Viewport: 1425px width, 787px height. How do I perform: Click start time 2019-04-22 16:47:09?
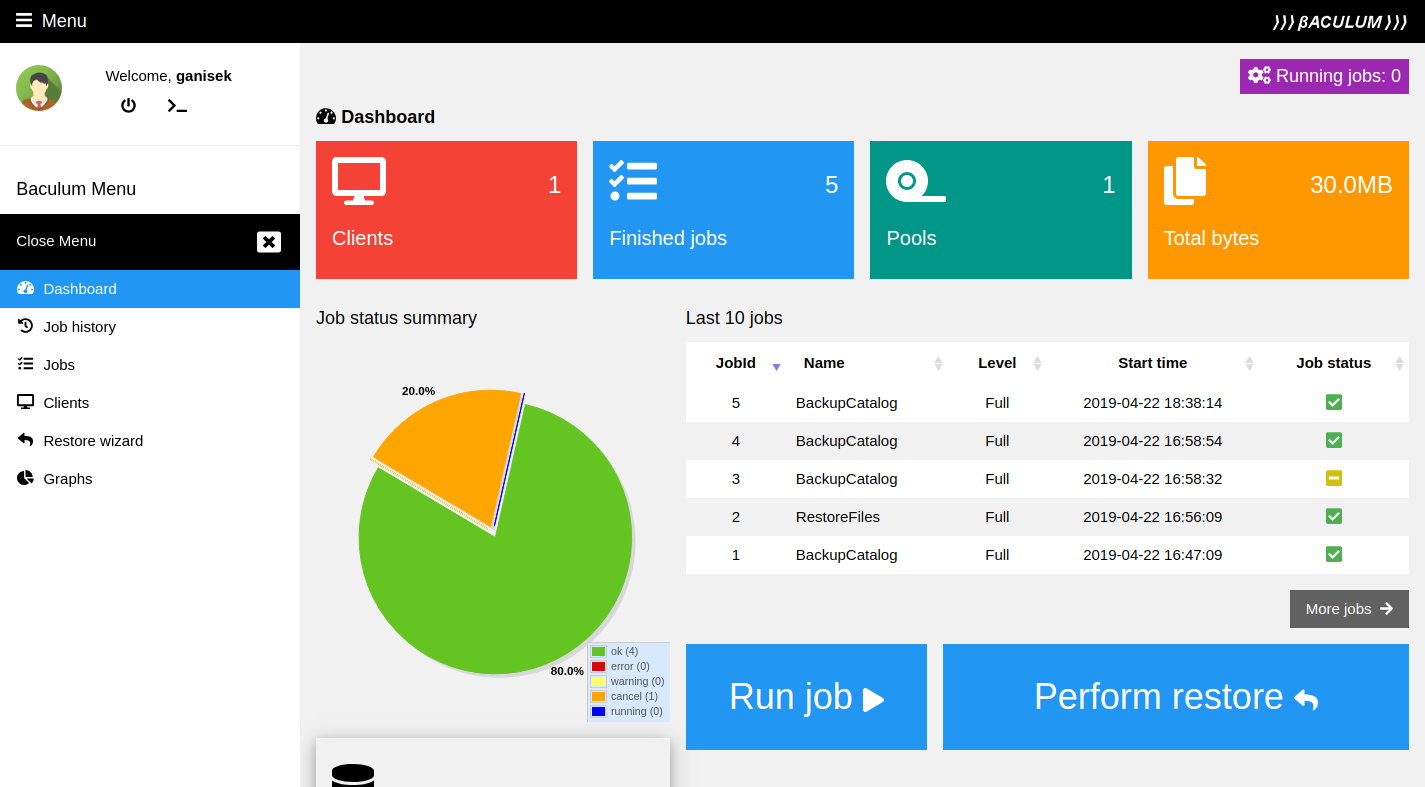coord(1152,555)
